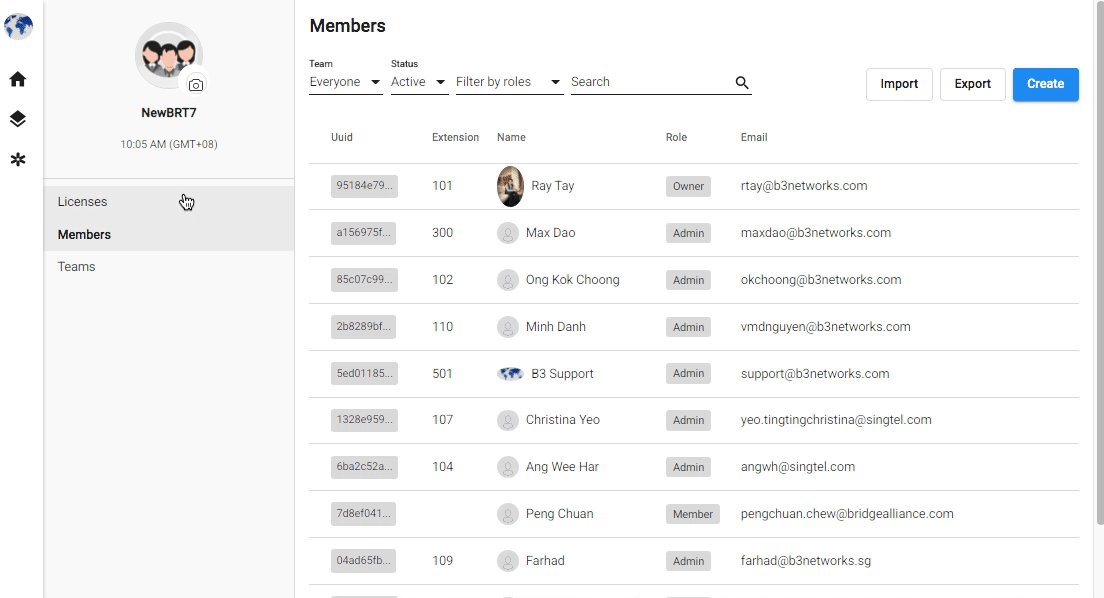
Task: Click Ray Tay's profile photo
Action: click(510, 186)
